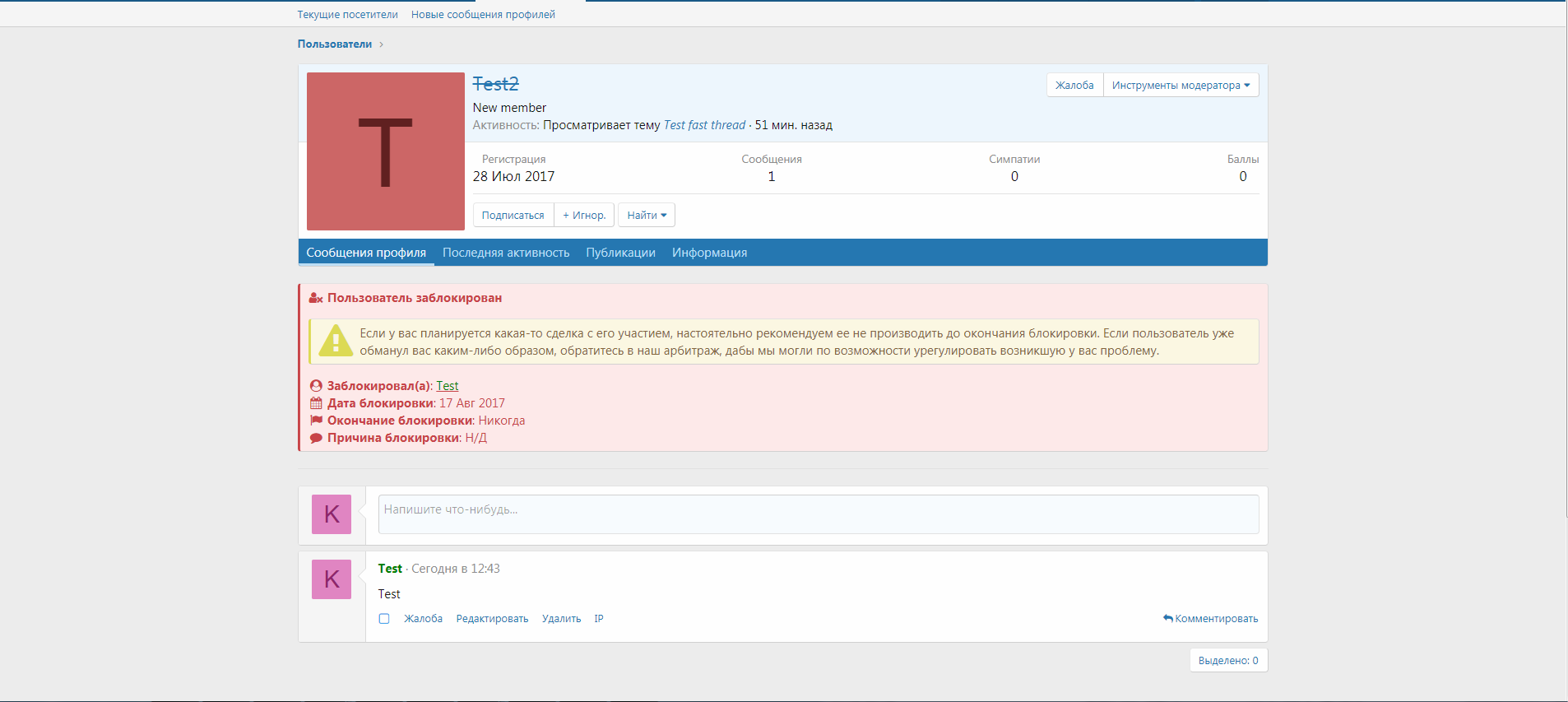Click the speech bubble icon beside Причина блокировки
This screenshot has width=1568, height=702.
point(316,438)
